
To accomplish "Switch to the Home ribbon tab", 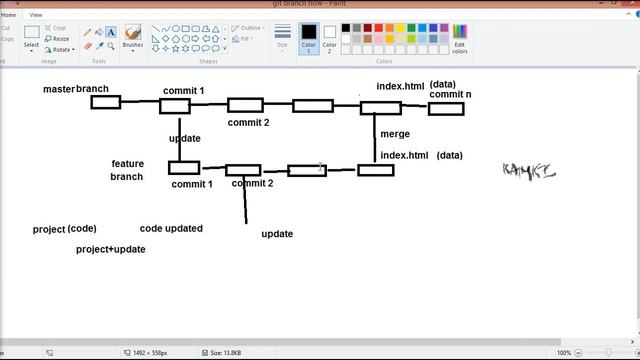I will 8,15.
